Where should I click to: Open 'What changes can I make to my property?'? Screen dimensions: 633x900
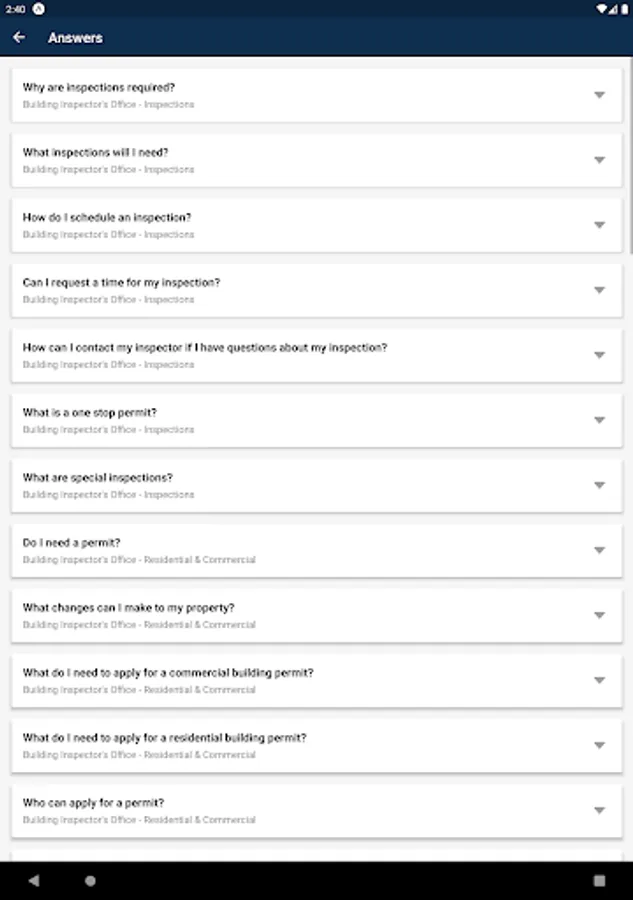click(129, 608)
